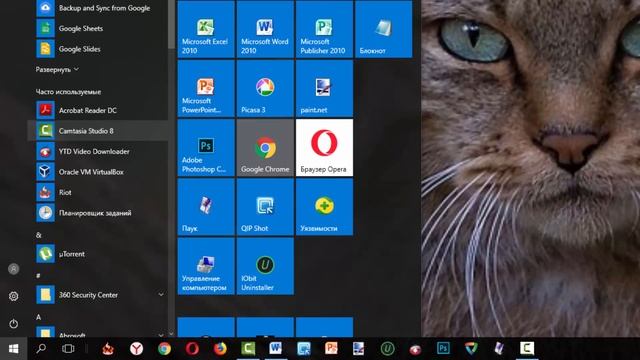
Task: Launch Riot from the app list
Action: [x=98, y=192]
